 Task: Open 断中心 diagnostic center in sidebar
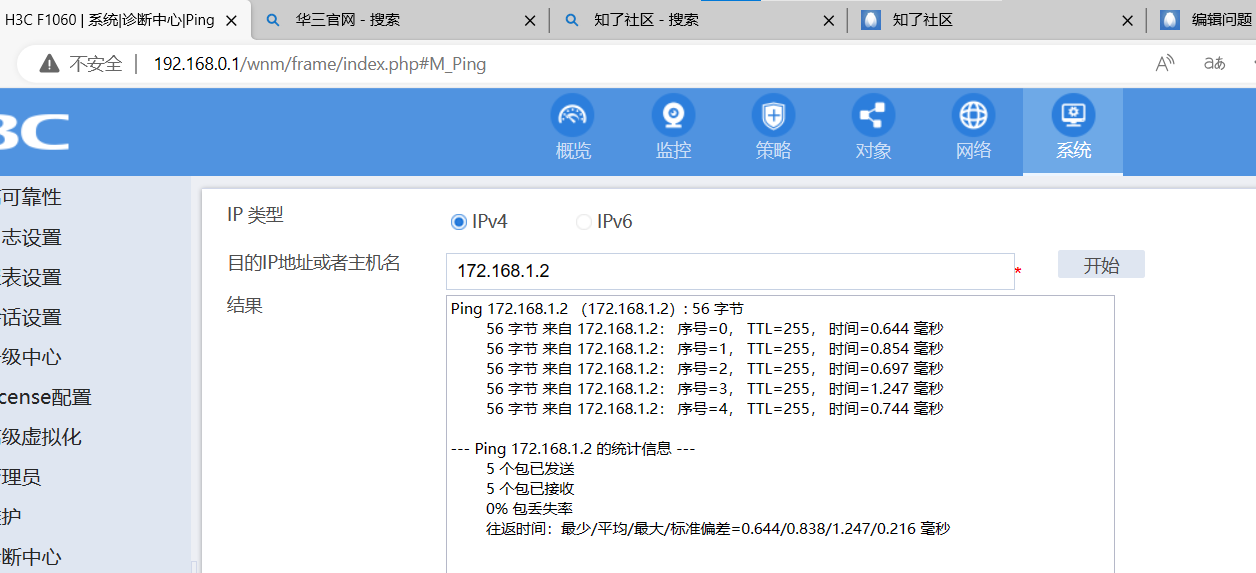pos(31,557)
